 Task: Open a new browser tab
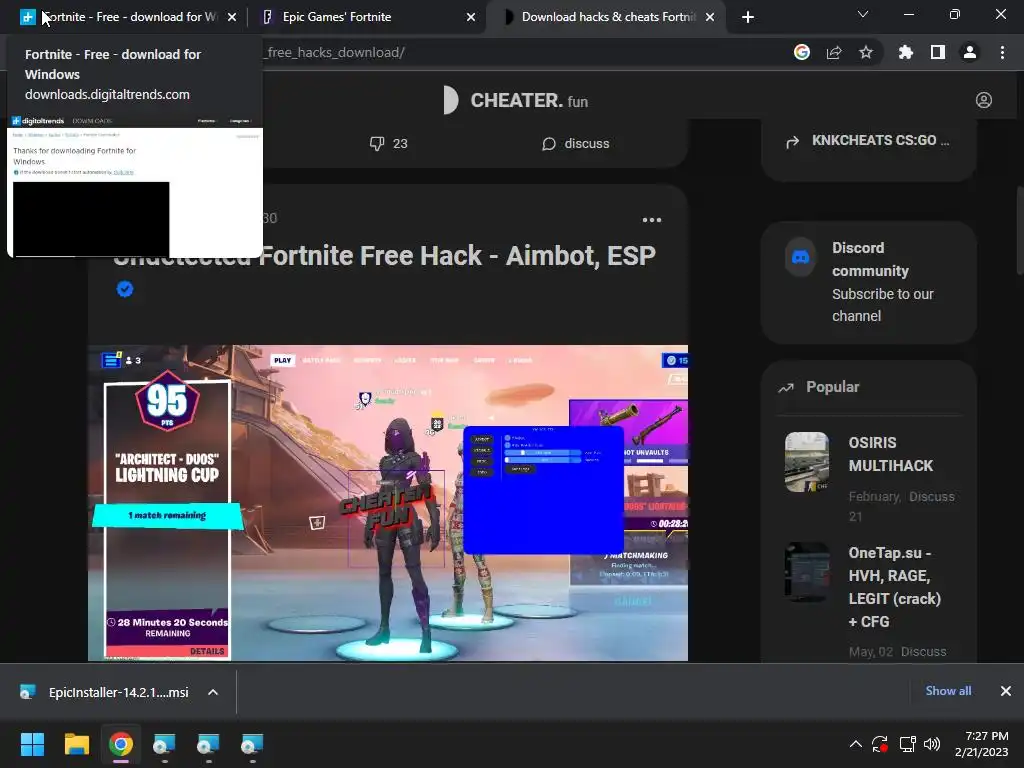[748, 17]
